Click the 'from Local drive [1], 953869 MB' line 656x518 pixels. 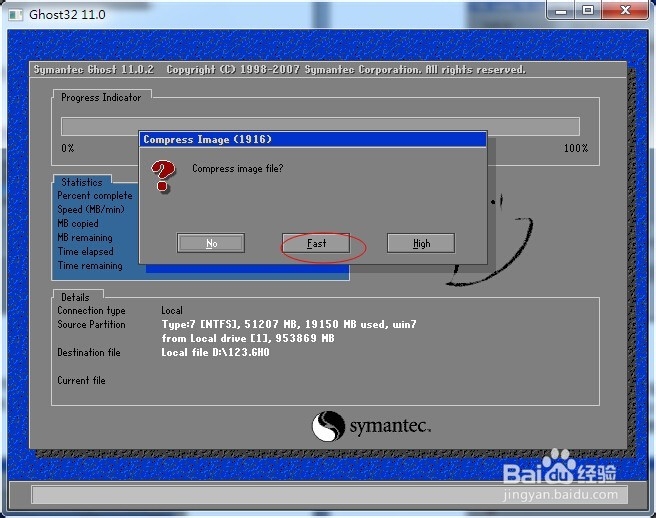[248, 338]
